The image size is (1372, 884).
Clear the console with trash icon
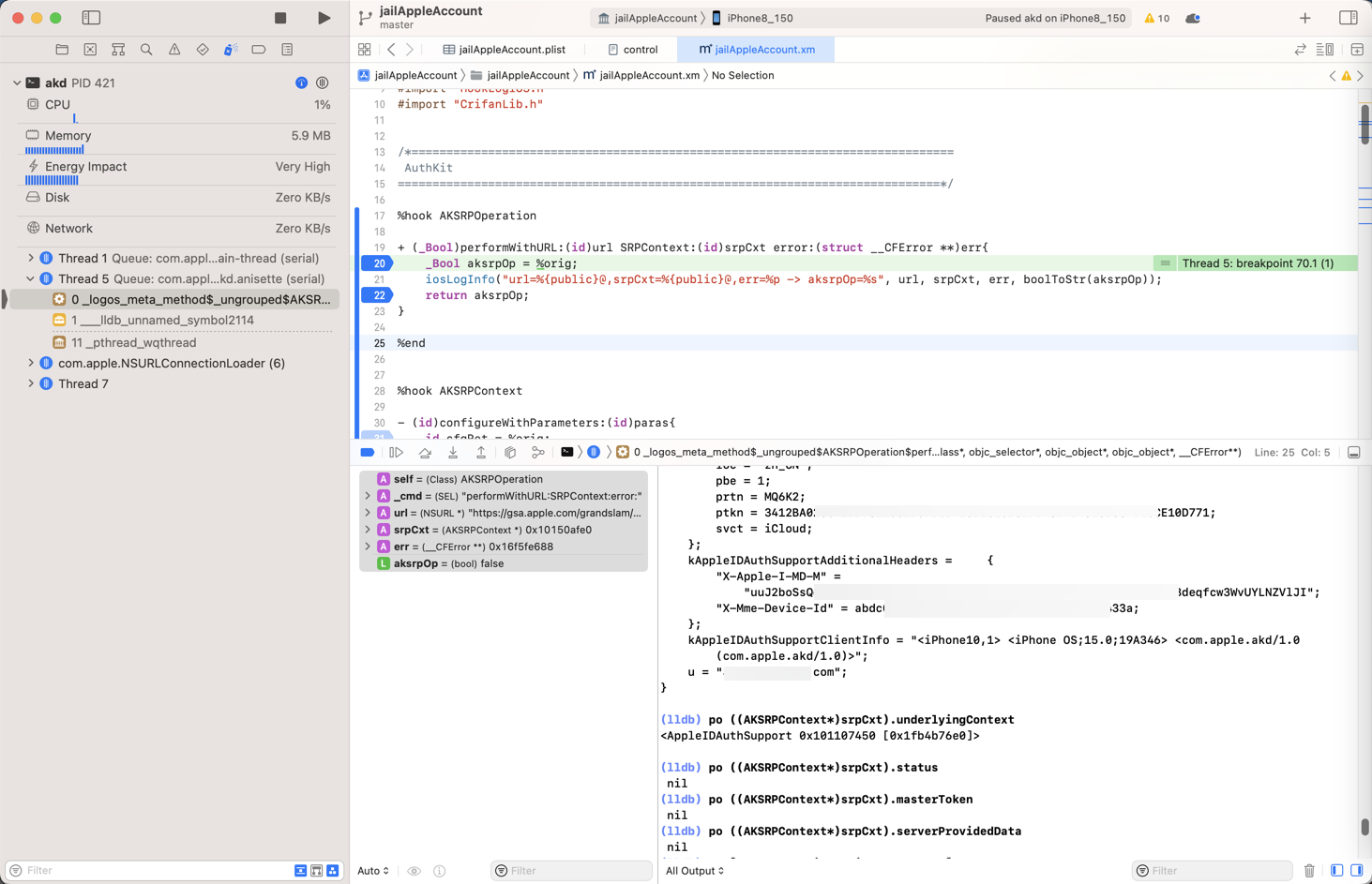pyautogui.click(x=1309, y=871)
